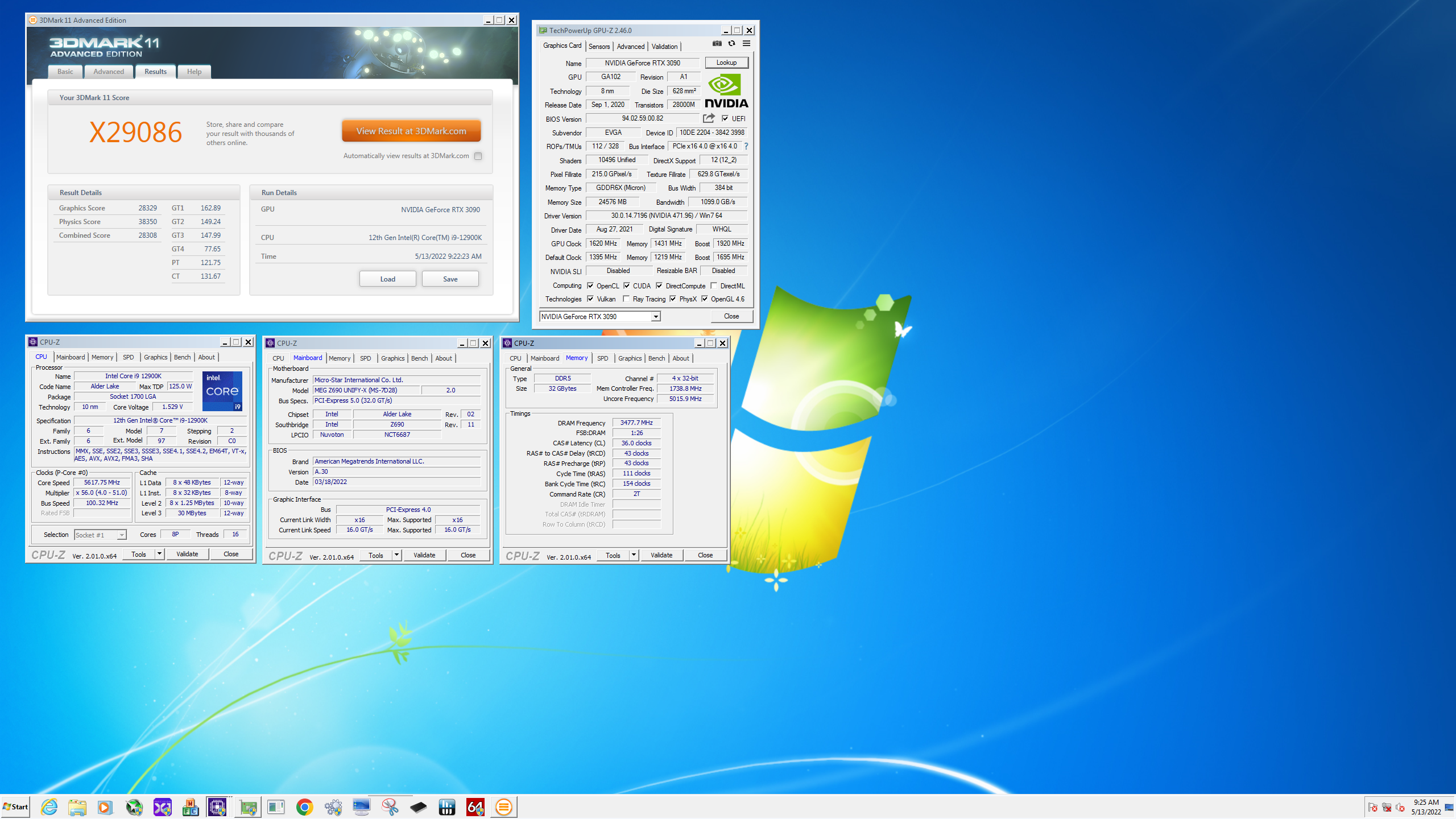Expand Tools arrow in CPU-Z Mainboard window
Viewport: 1456px width, 819px height.
click(x=397, y=555)
